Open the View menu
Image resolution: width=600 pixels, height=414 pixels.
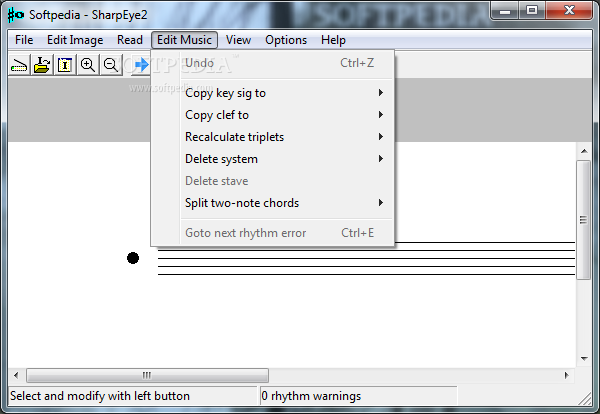point(238,40)
